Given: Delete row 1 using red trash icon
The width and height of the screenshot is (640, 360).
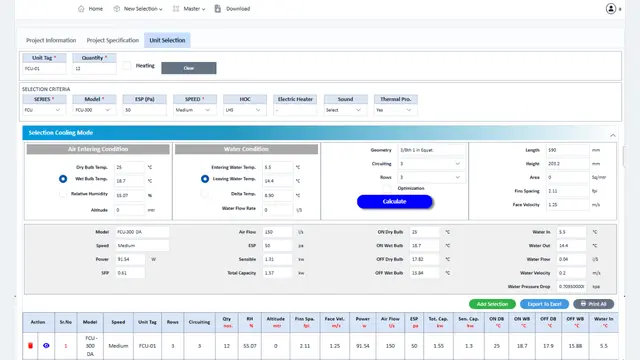Looking at the screenshot, I should point(30,346).
